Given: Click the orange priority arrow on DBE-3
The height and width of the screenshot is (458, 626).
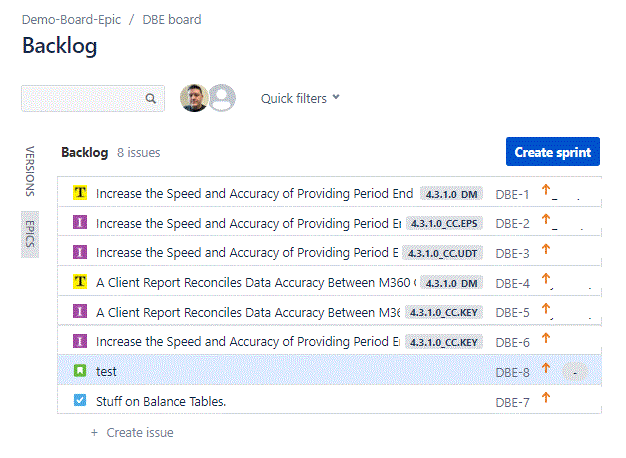Looking at the screenshot, I should 546,249.
